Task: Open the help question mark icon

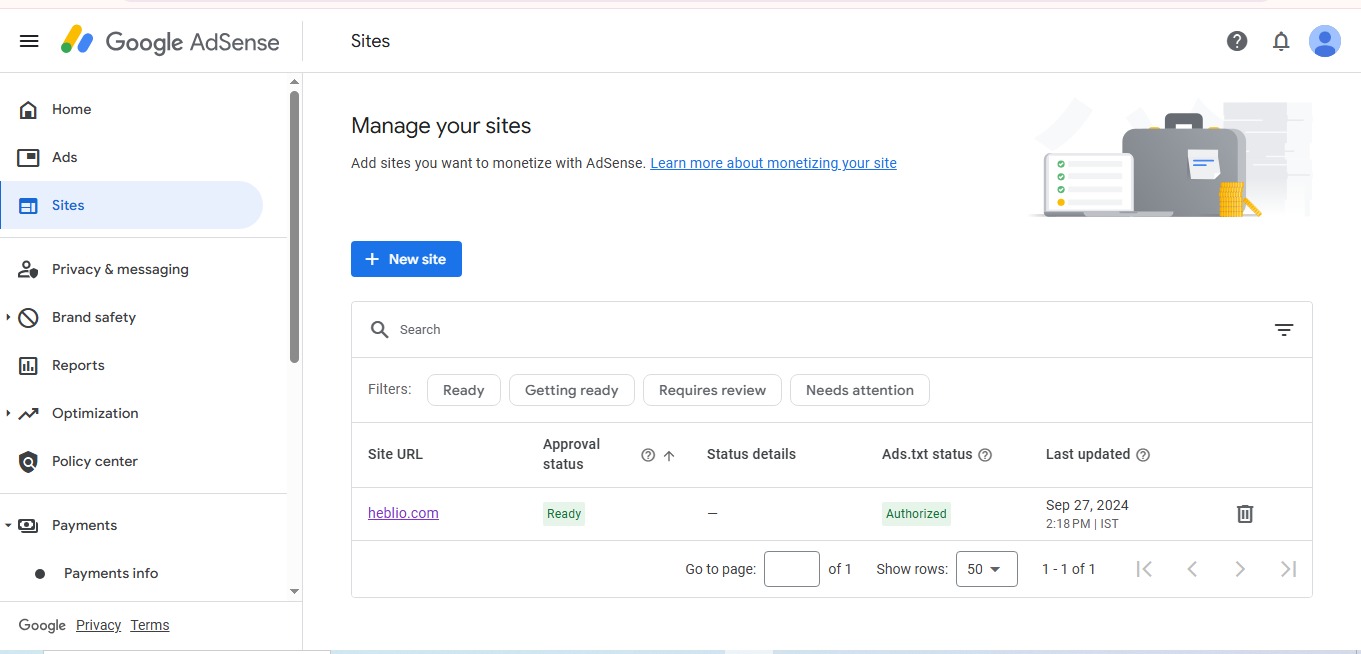Action: (1237, 41)
